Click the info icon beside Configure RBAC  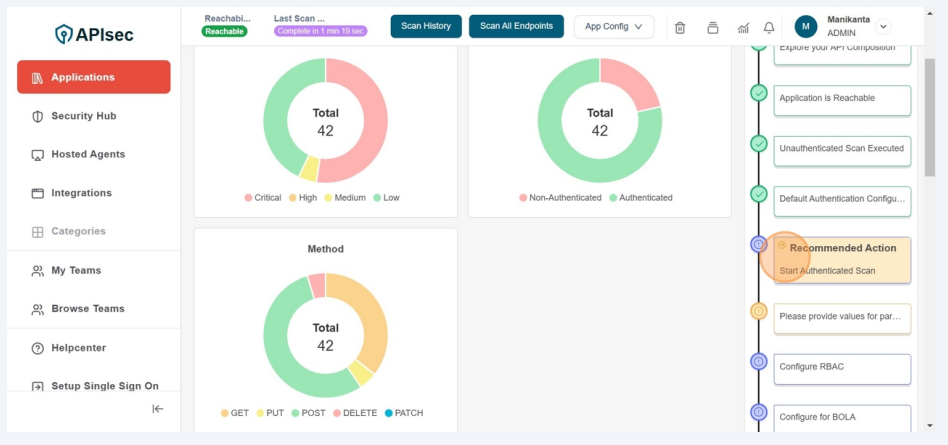[759, 361]
